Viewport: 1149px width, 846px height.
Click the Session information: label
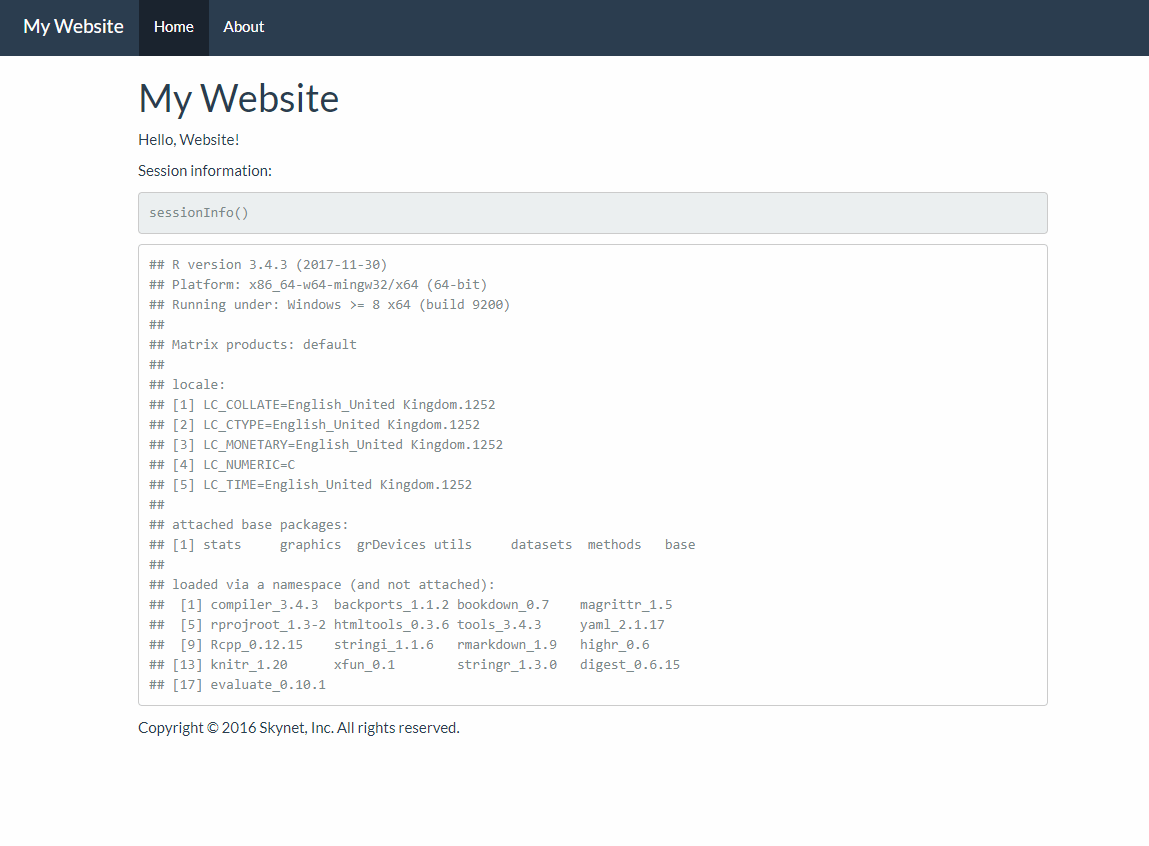205,170
